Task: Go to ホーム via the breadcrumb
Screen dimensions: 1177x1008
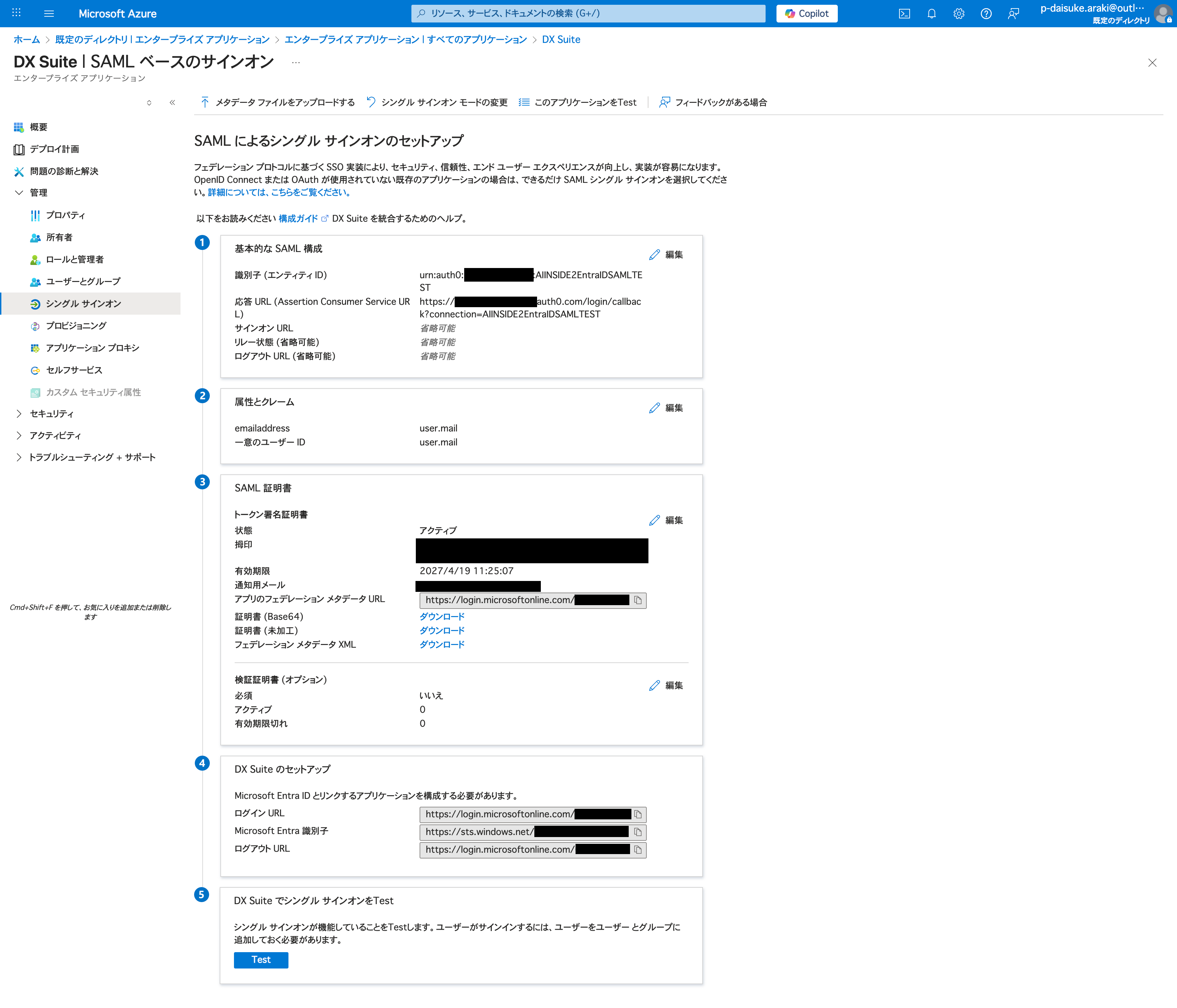Action: [27, 39]
